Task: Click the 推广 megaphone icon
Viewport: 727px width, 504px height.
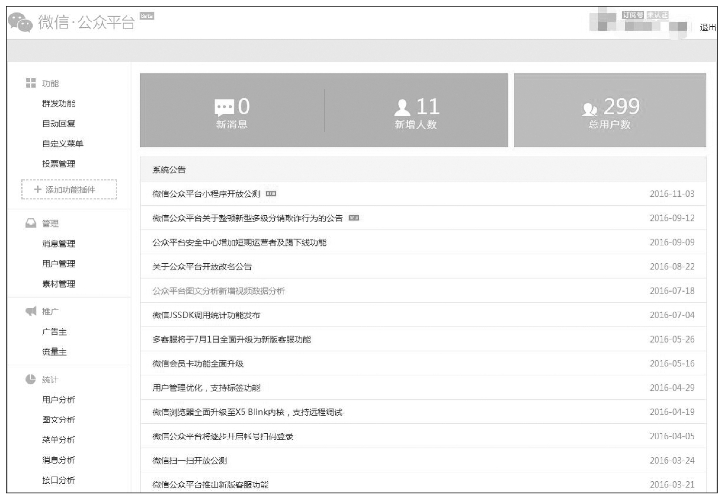Action: [x=31, y=311]
